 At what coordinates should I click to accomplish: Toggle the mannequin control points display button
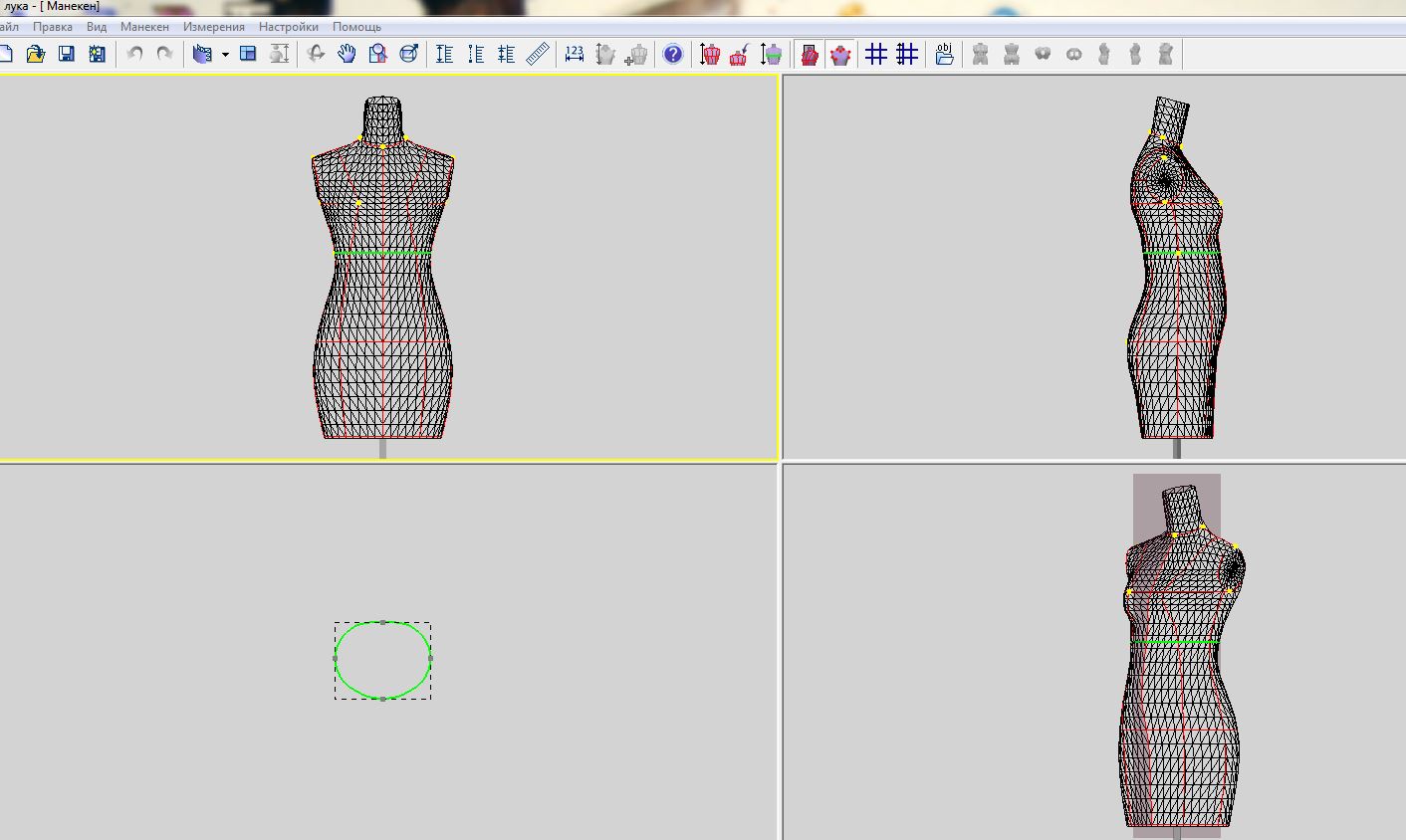coord(840,54)
